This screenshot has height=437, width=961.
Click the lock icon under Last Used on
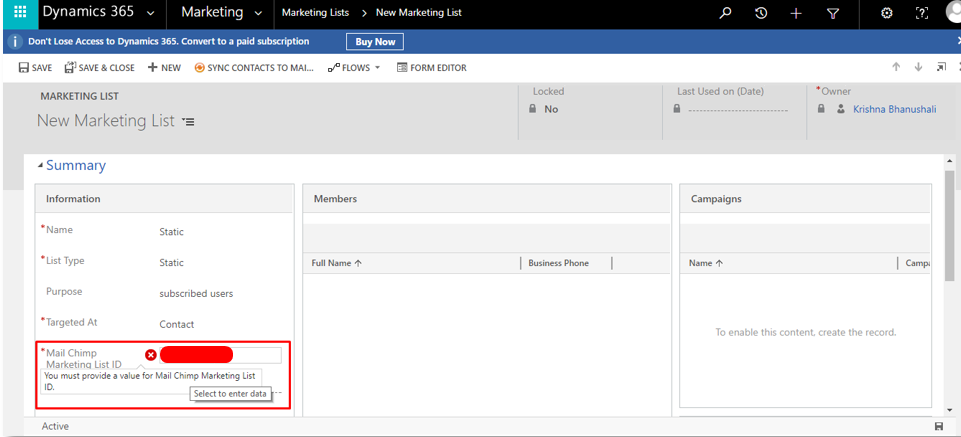[677, 109]
